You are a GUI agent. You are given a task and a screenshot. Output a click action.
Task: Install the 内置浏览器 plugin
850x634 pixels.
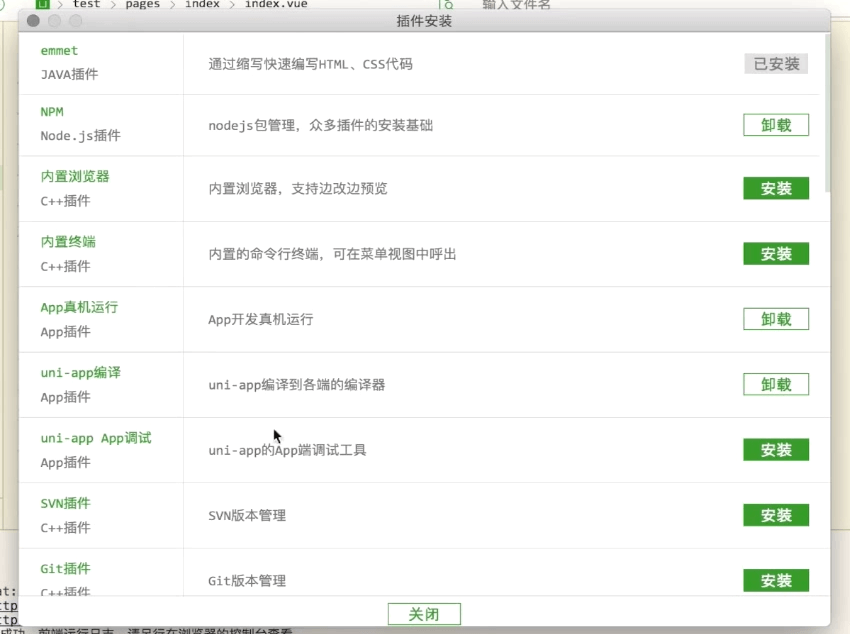click(776, 189)
